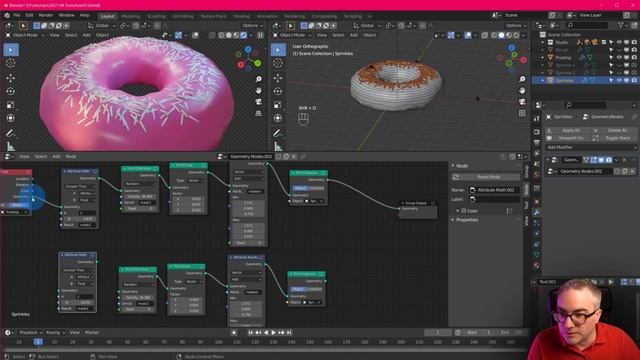Select the Annotate tool in pink donut viewport
This screenshot has width=640, height=360.
point(11,133)
